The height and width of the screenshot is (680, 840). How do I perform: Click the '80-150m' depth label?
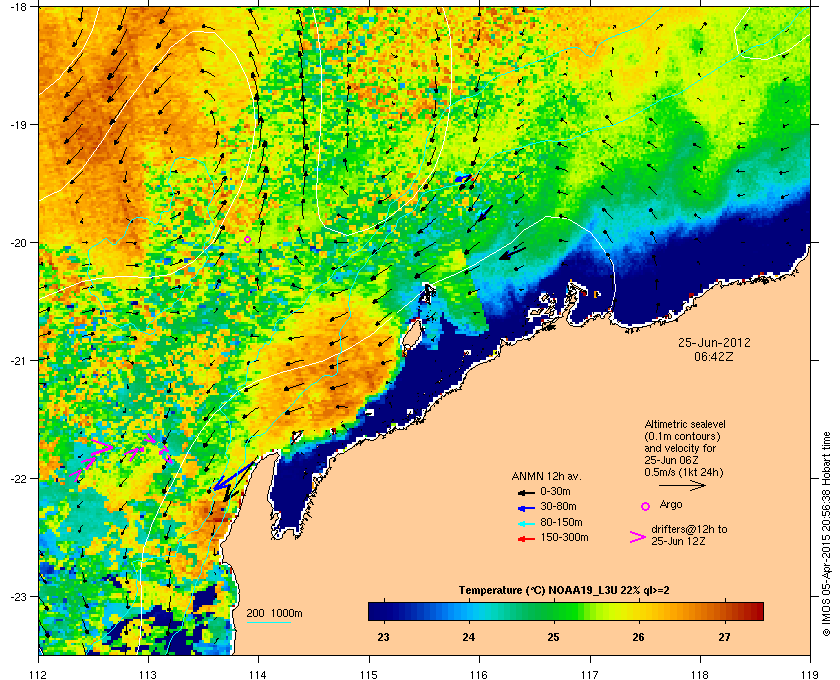561,522
